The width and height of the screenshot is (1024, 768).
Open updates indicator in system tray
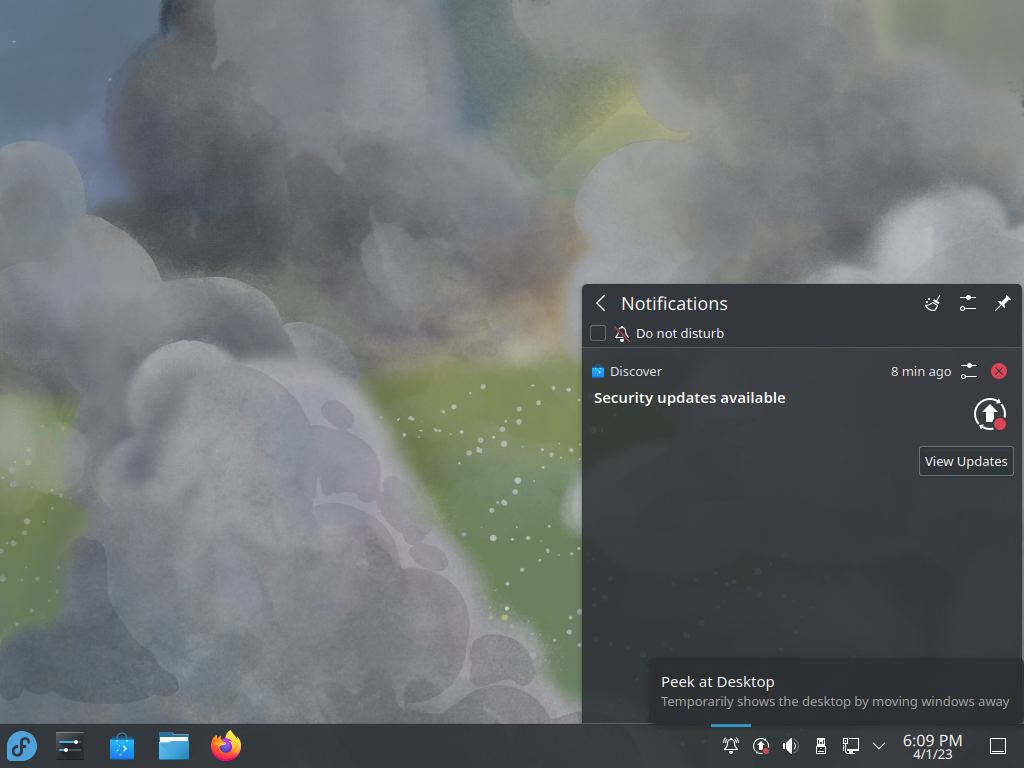tap(761, 746)
